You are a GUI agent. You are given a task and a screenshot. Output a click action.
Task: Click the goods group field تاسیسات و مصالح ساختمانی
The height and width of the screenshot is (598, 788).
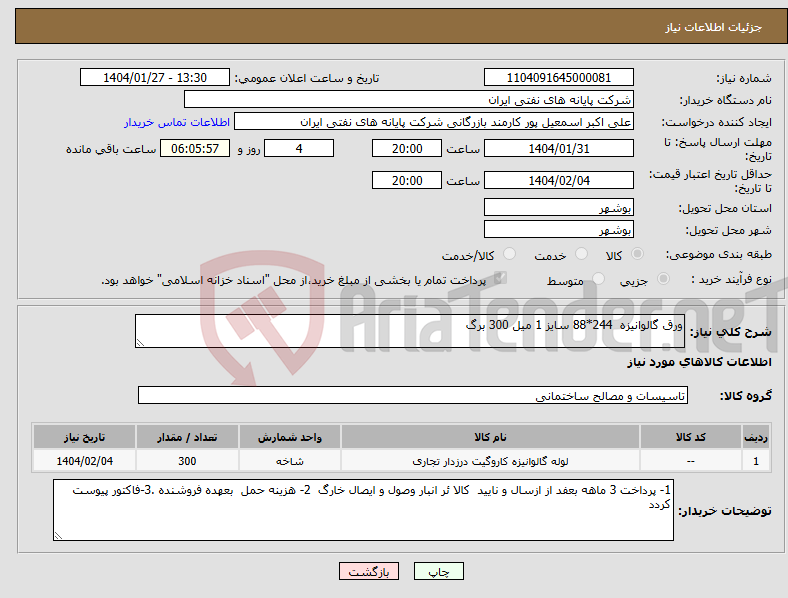coord(413,395)
